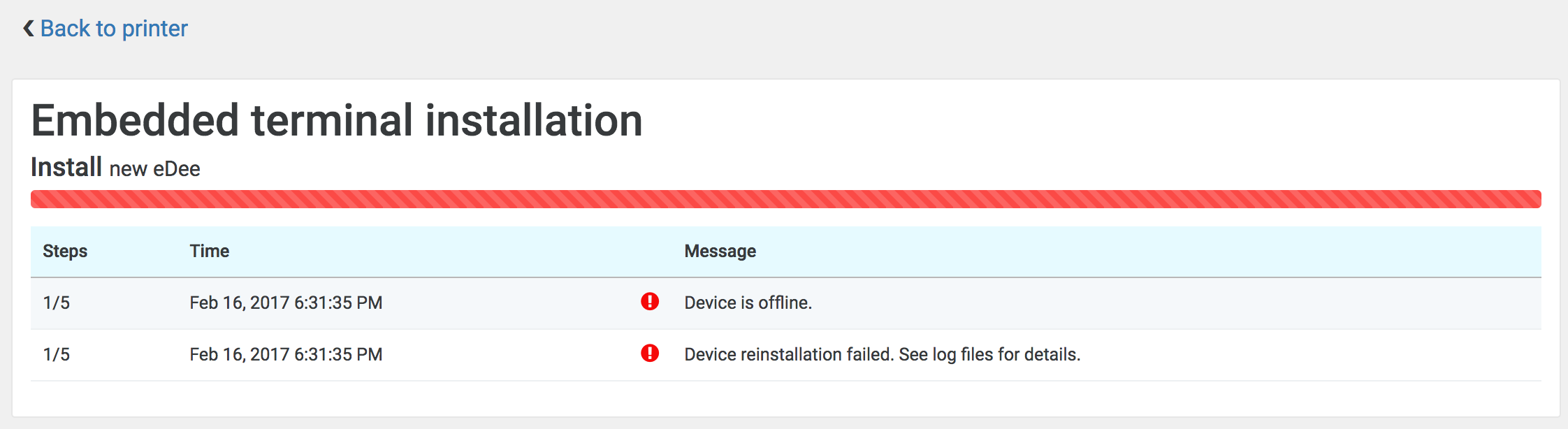Click the first row's Feb 16 timestamp
The image size is (1568, 429).
pos(286,303)
